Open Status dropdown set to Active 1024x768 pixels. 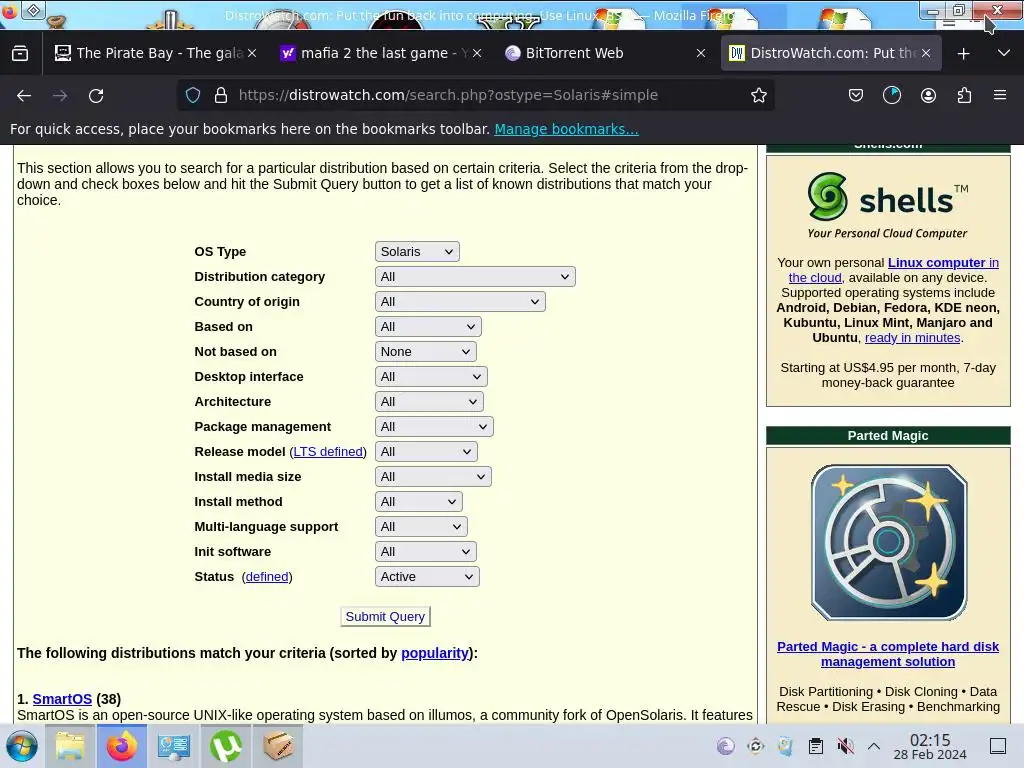point(427,577)
